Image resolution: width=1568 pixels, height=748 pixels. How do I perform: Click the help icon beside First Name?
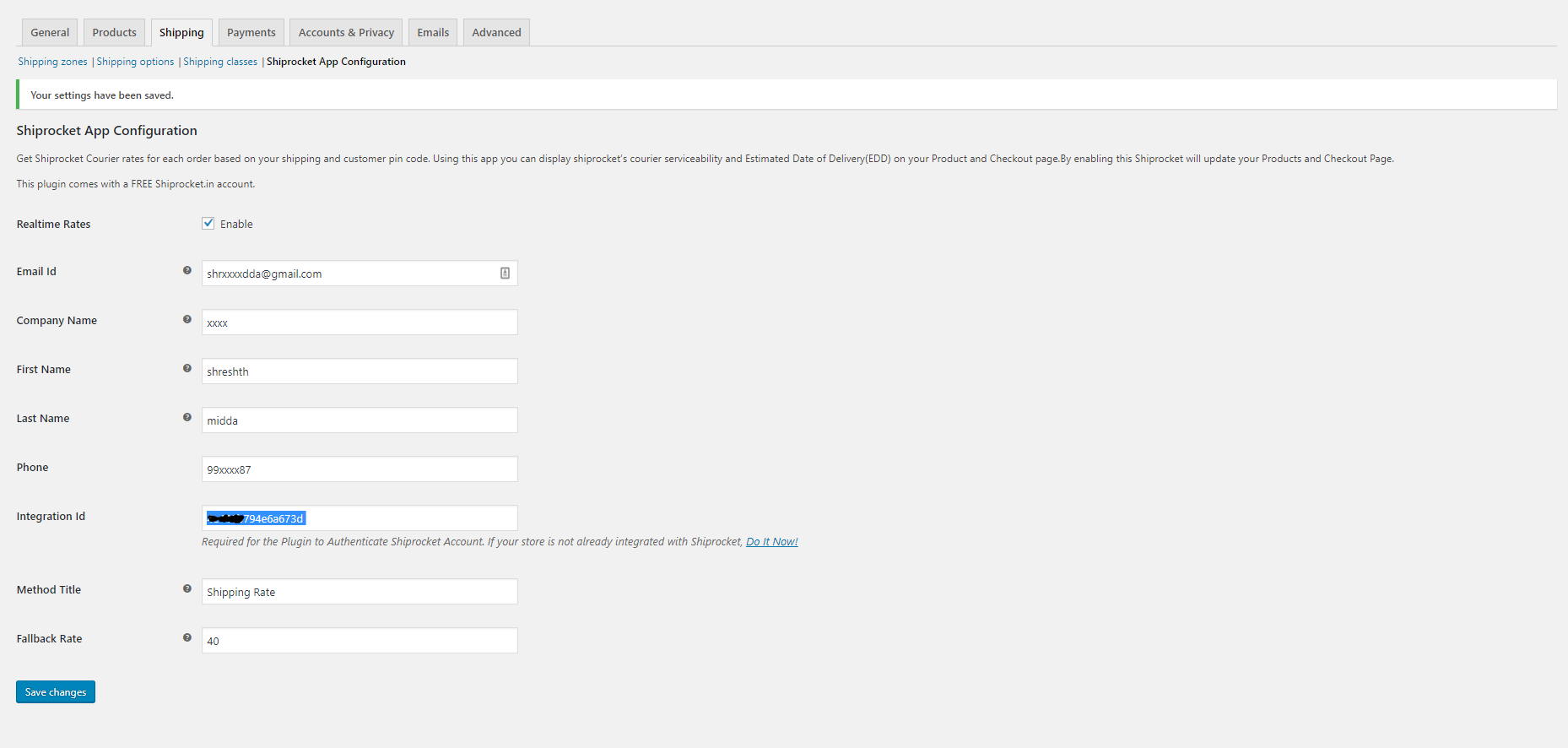click(x=187, y=368)
